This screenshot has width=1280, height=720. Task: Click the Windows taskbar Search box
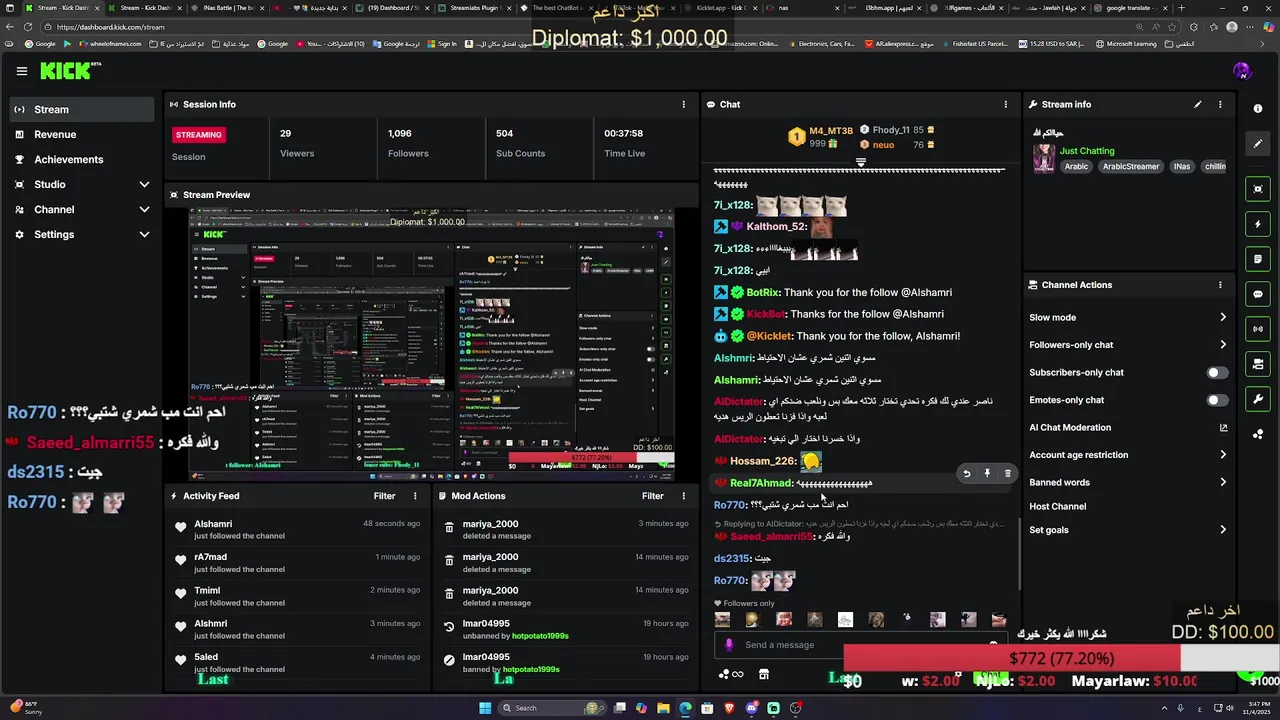click(x=553, y=708)
